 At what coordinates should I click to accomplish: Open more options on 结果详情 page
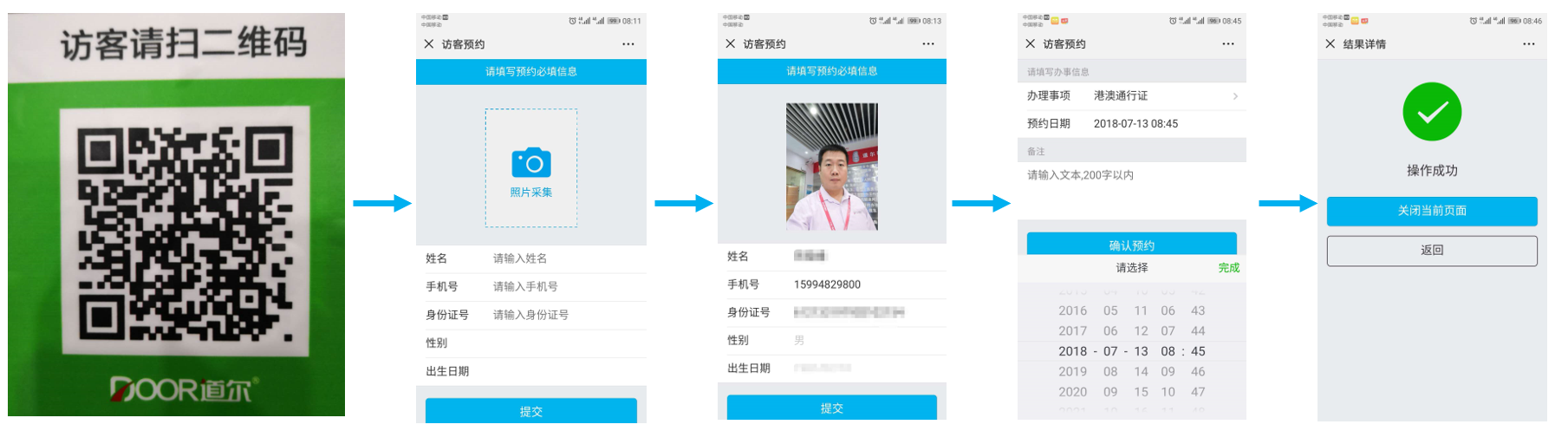[1528, 43]
